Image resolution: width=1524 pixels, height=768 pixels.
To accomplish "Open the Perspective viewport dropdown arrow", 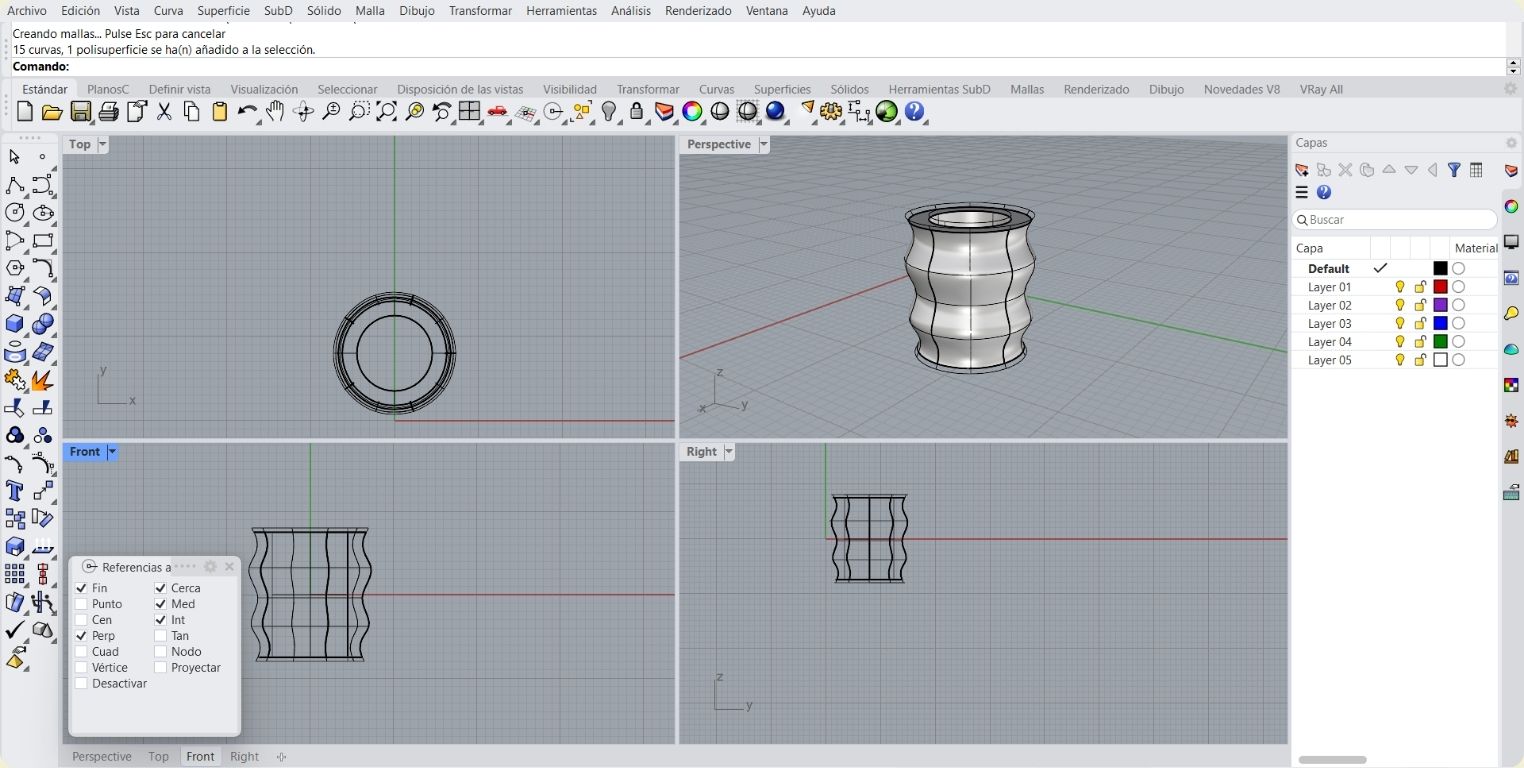I will click(x=764, y=145).
